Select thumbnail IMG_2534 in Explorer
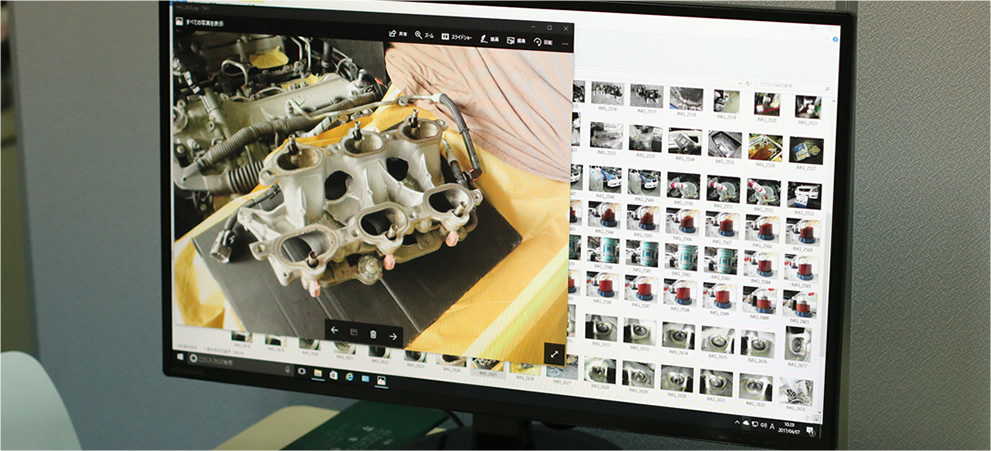The image size is (991, 451). [x=685, y=141]
